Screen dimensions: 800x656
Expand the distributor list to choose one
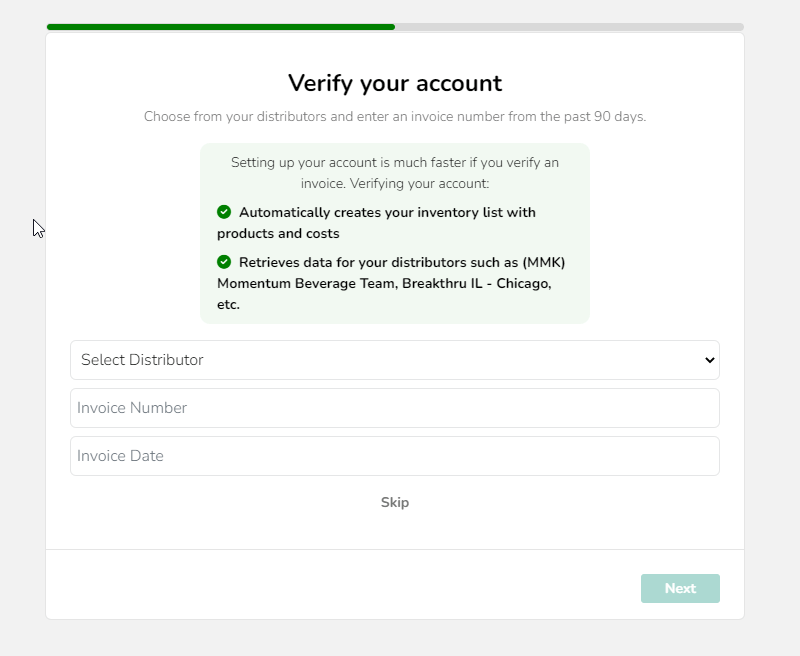click(395, 360)
